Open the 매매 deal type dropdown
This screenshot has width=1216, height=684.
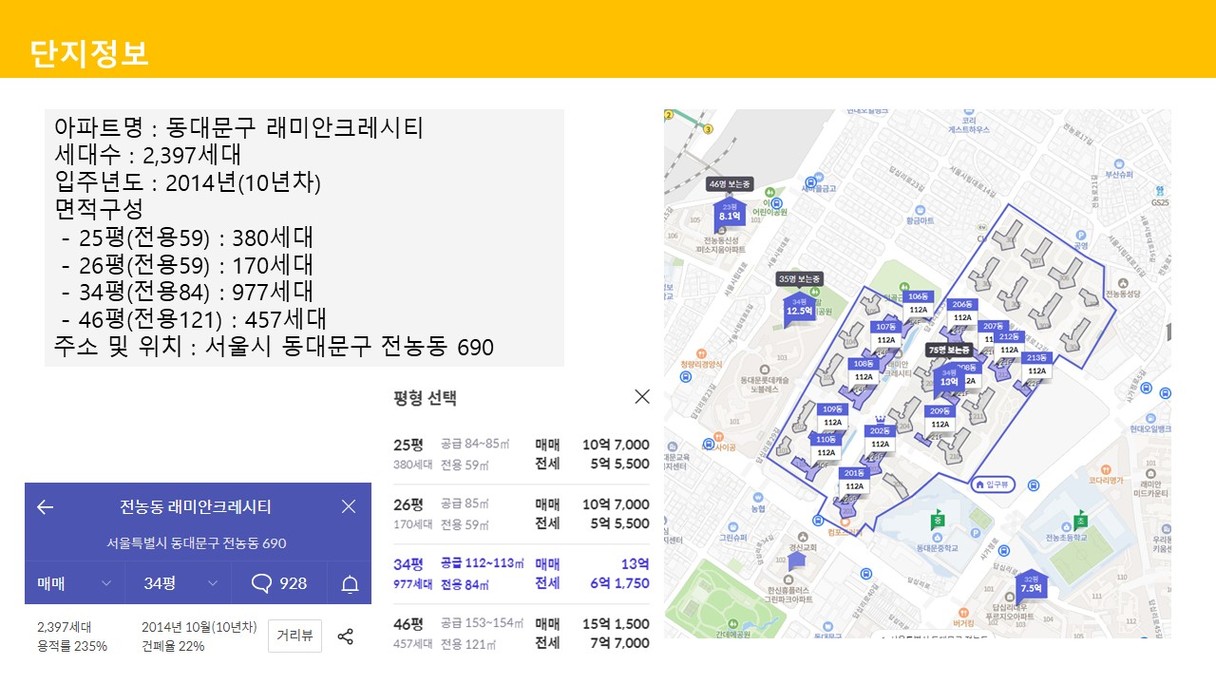[75, 583]
